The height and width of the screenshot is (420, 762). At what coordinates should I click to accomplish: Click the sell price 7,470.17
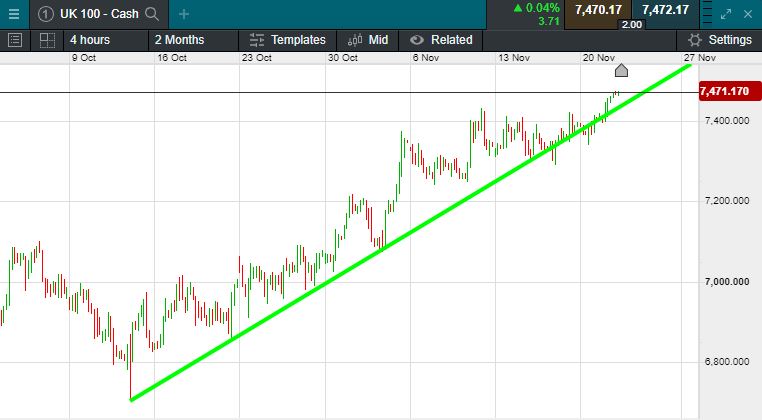point(598,10)
